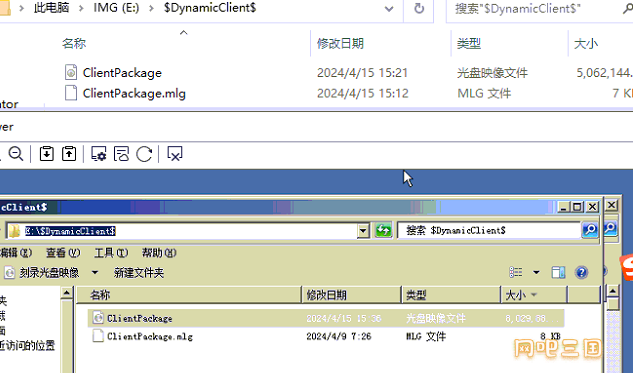Select the ClientPackage disc image icon in top window
The image size is (633, 373).
point(71,72)
